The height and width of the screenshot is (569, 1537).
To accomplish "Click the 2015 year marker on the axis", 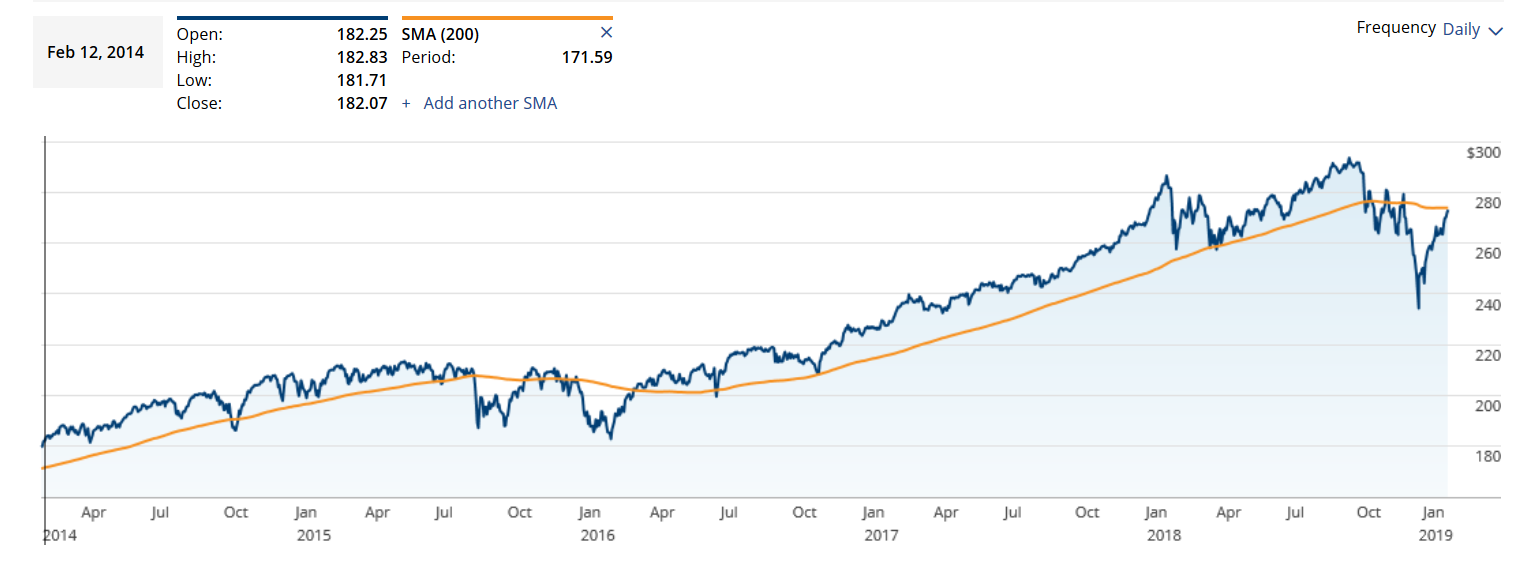I will [x=313, y=535].
